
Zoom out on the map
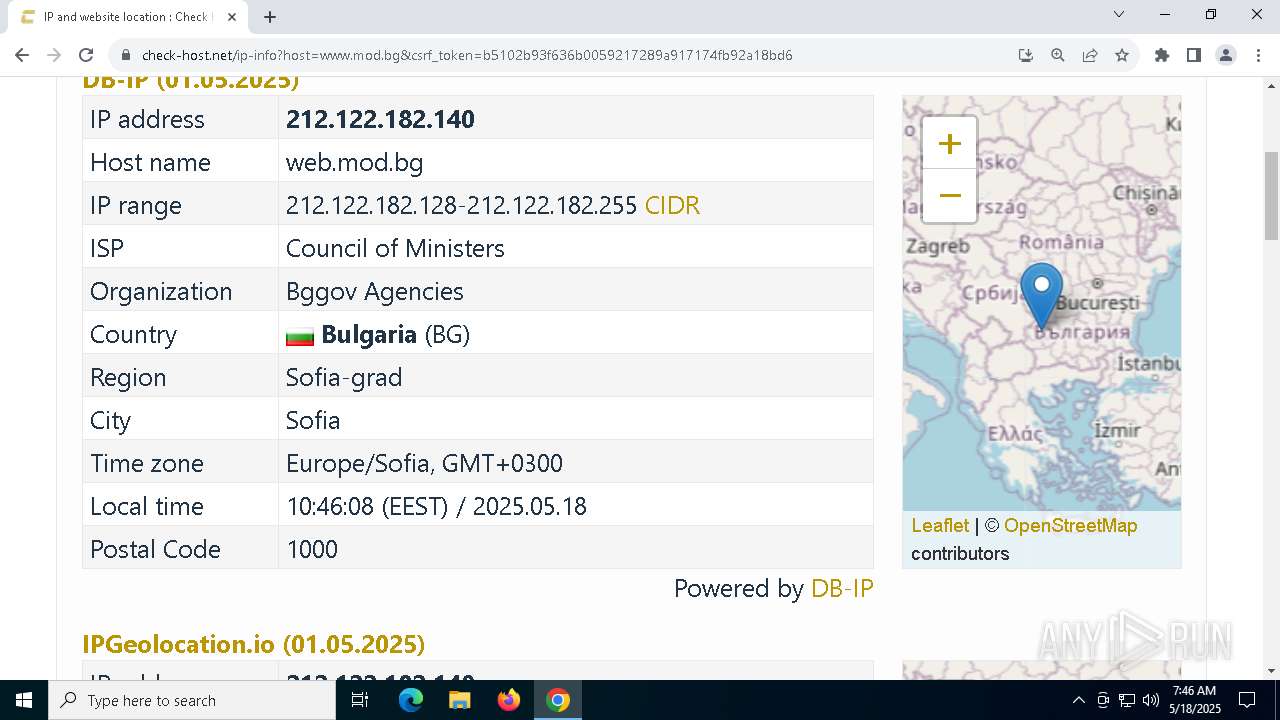coord(949,196)
